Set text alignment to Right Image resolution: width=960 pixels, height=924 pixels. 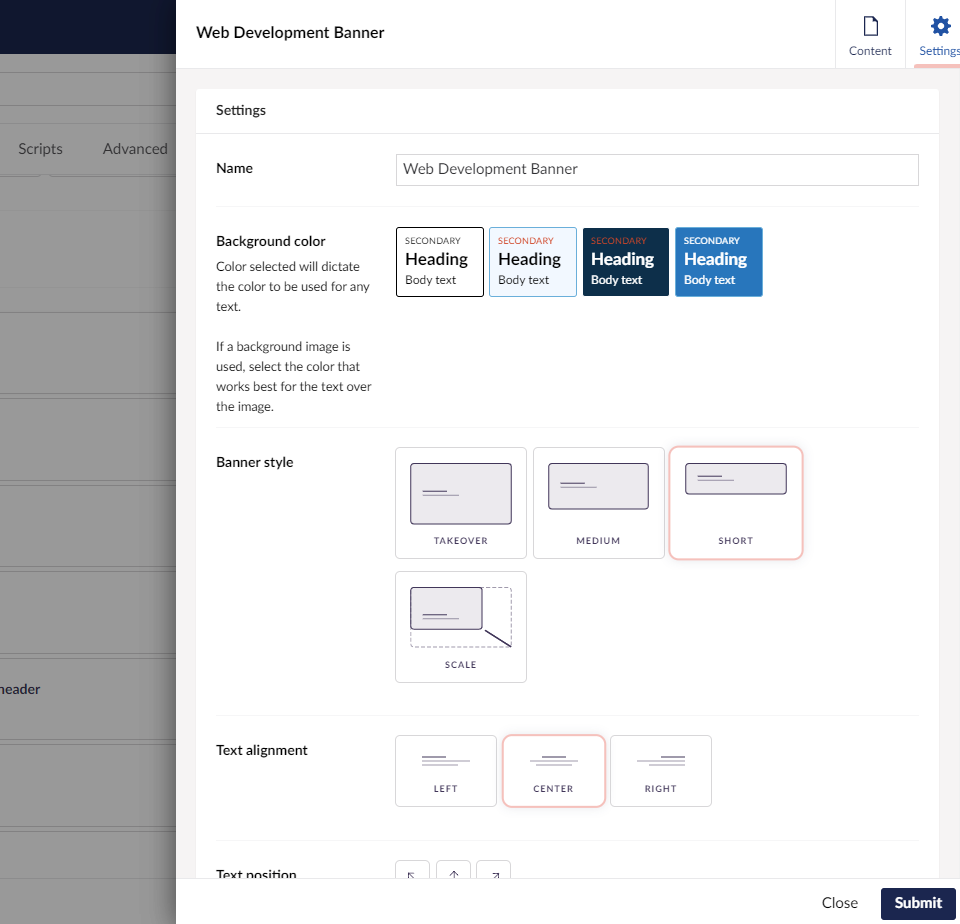pyautogui.click(x=660, y=770)
